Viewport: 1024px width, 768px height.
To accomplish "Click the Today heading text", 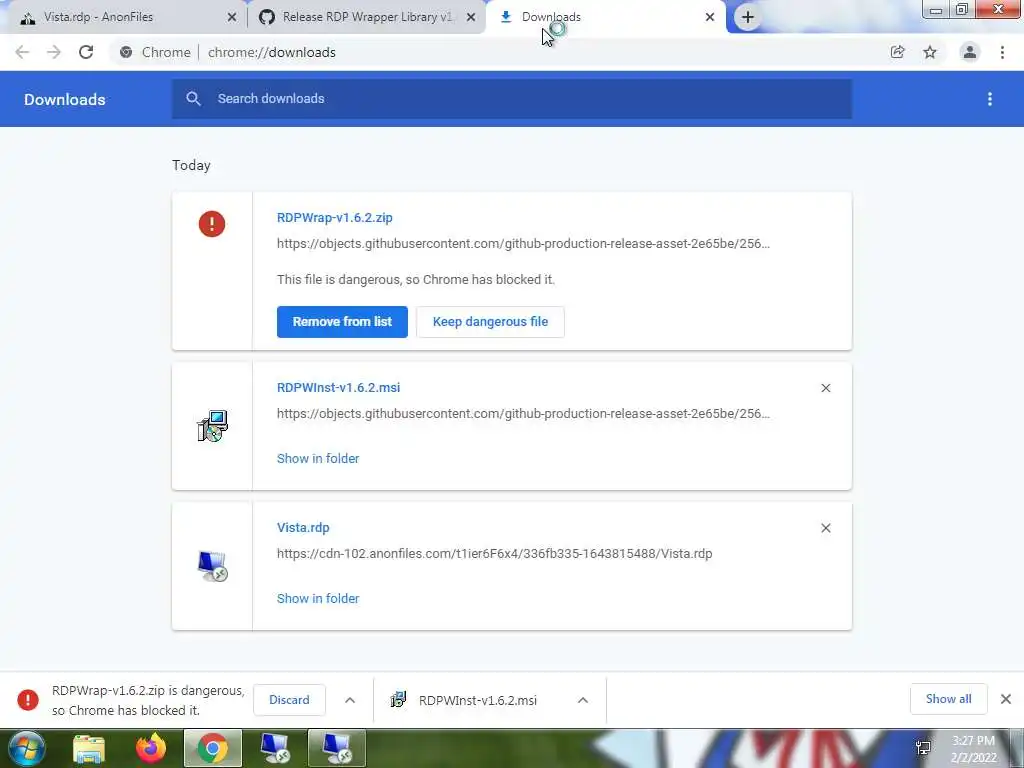I will [x=191, y=165].
